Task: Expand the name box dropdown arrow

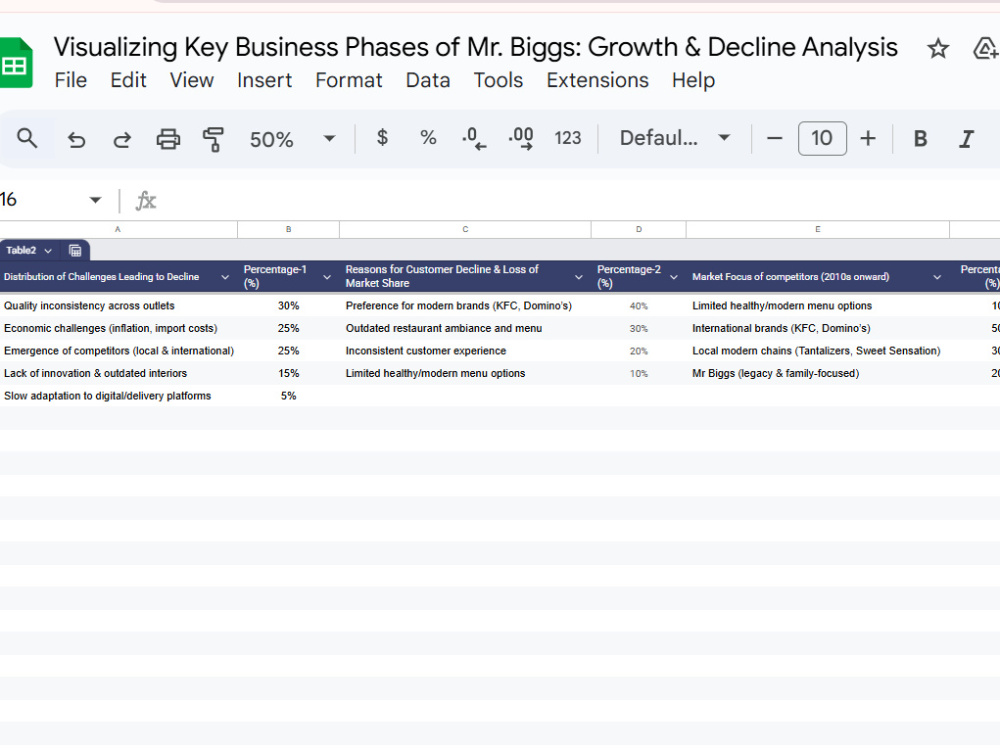Action: point(96,200)
